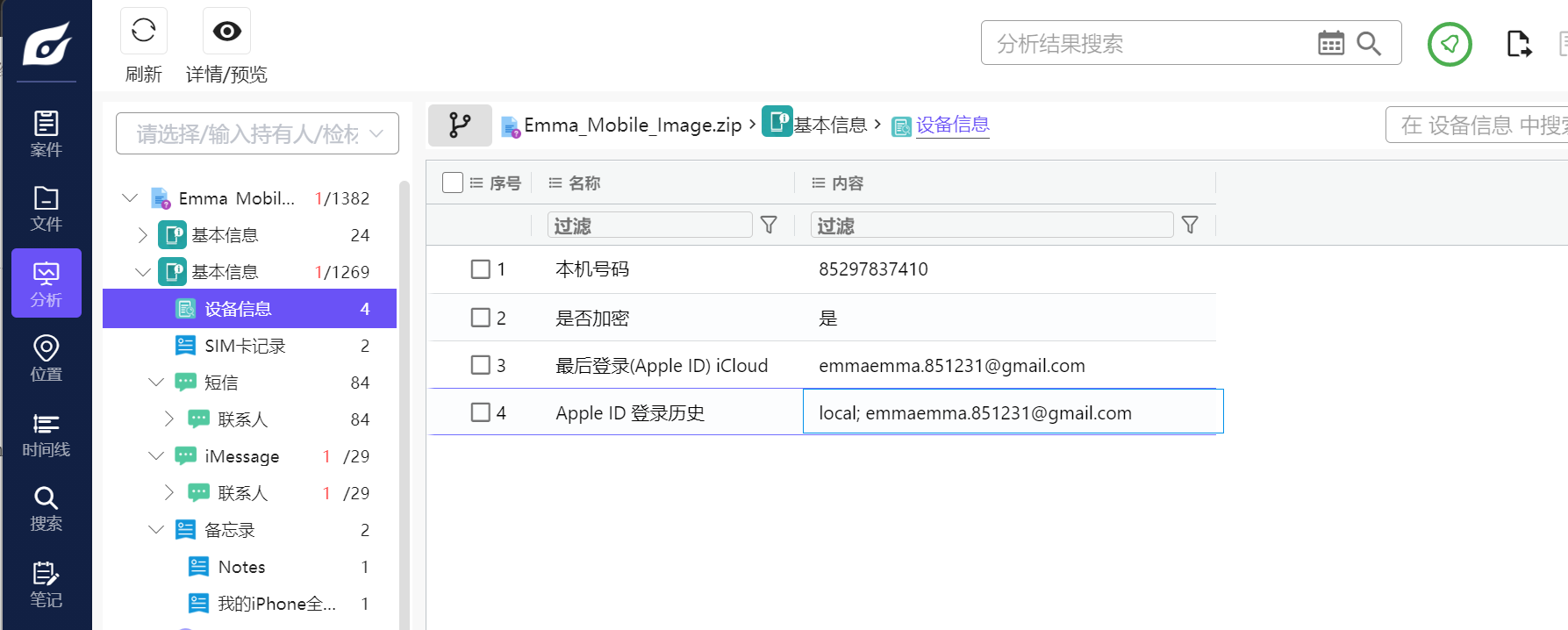Click the Emma_Mobile_Image.zip breadcrumb link

(633, 125)
